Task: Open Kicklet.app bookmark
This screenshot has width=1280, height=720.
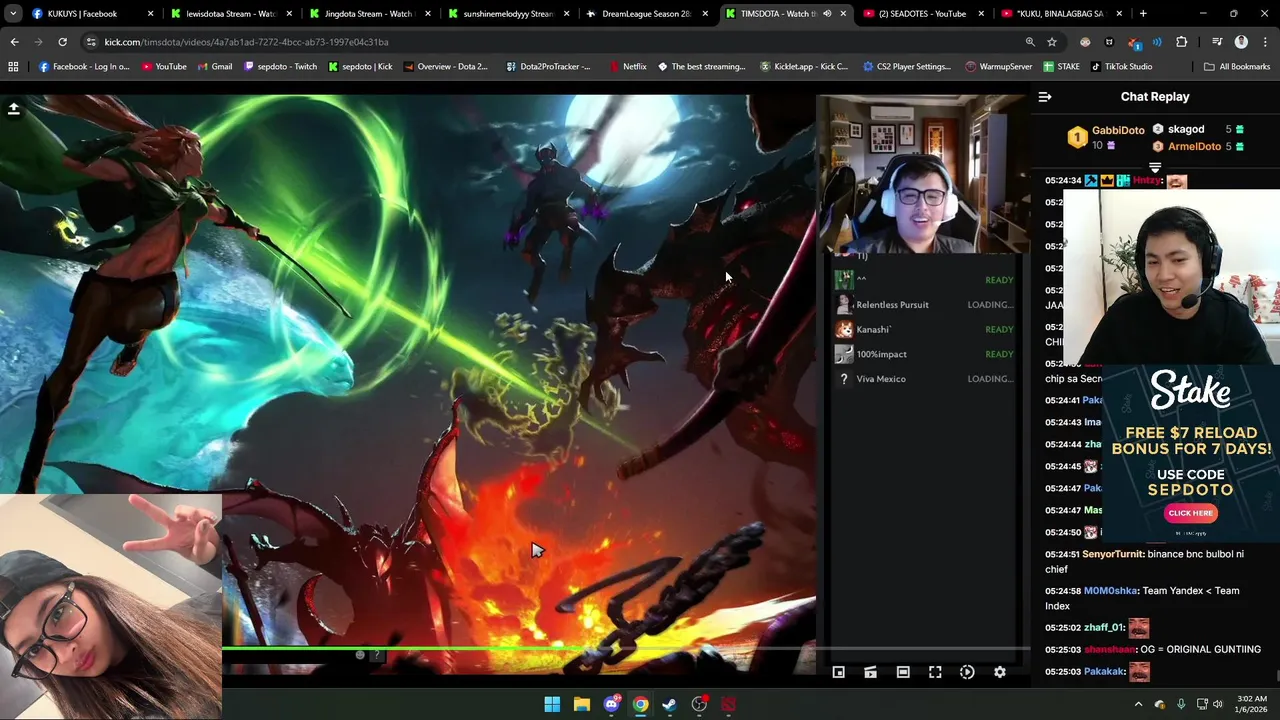Action: [804, 66]
